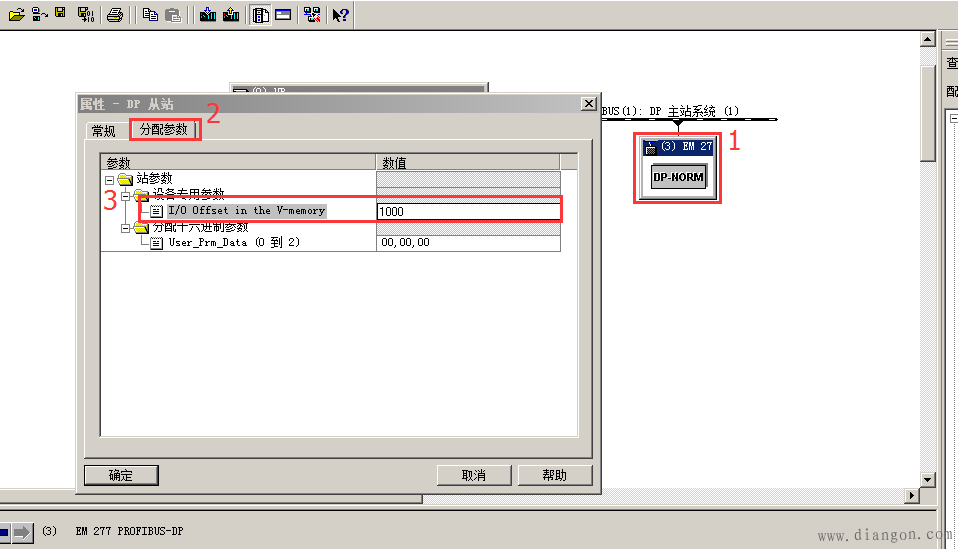Screen dimensions: 958x549
Task: Select I/O Offset in the V-memory row
Action: pyautogui.click(x=246, y=211)
